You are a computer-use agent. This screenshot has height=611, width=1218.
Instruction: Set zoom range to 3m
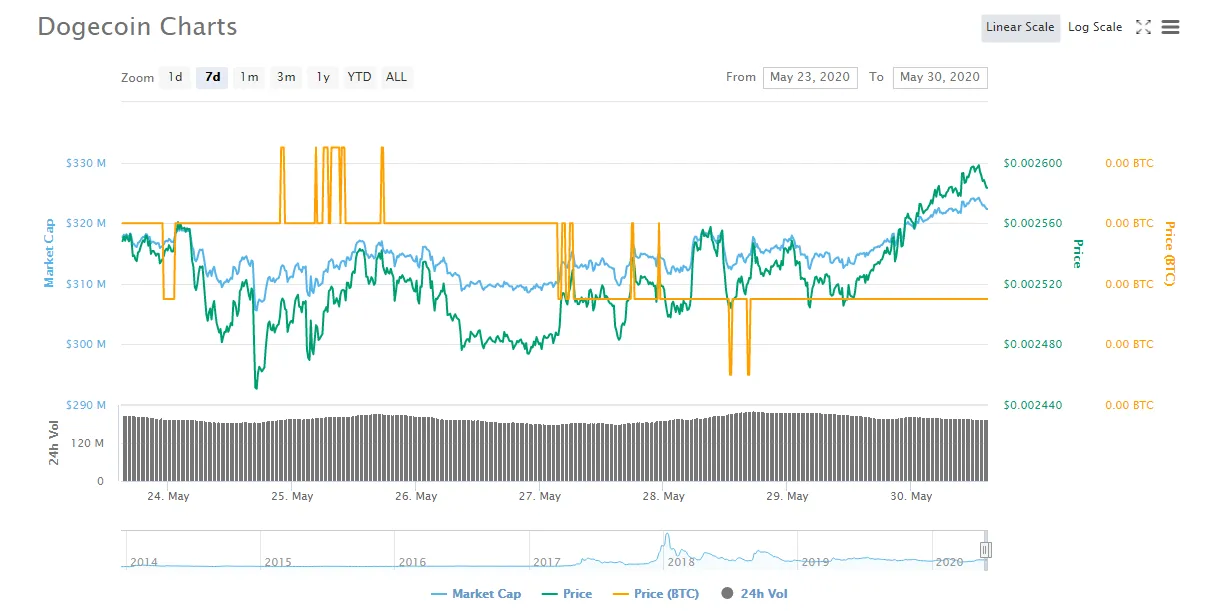[286, 77]
